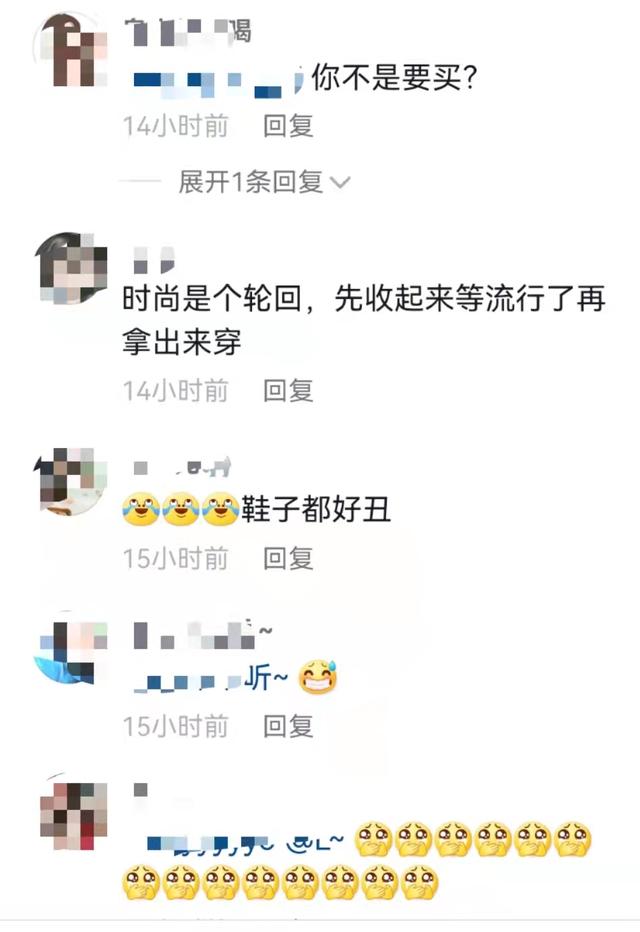This screenshot has width=640, height=932.
Task: Open avatar of the last commenter
Action: point(71,814)
